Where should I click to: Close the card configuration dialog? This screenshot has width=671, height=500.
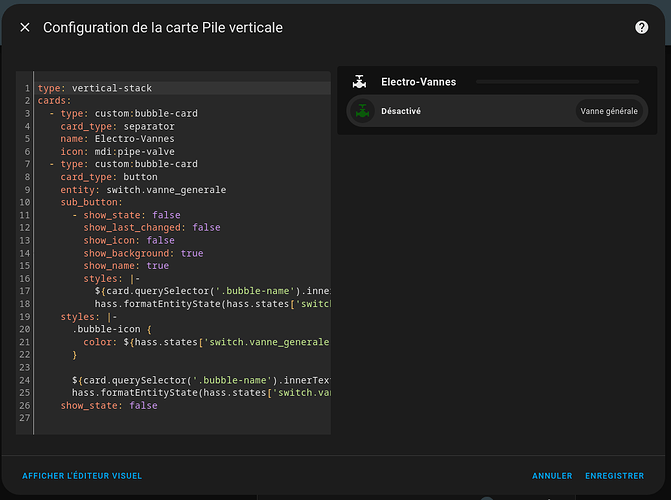click(25, 27)
